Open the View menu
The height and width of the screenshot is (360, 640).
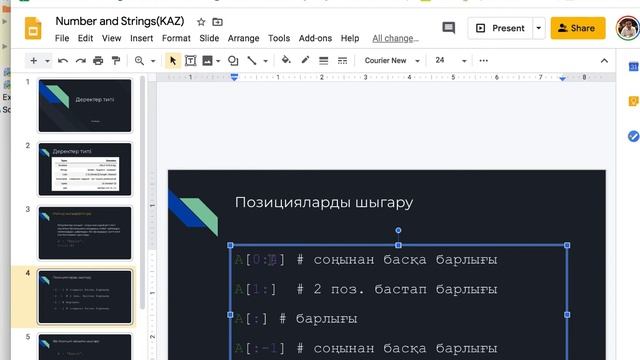[111, 38]
